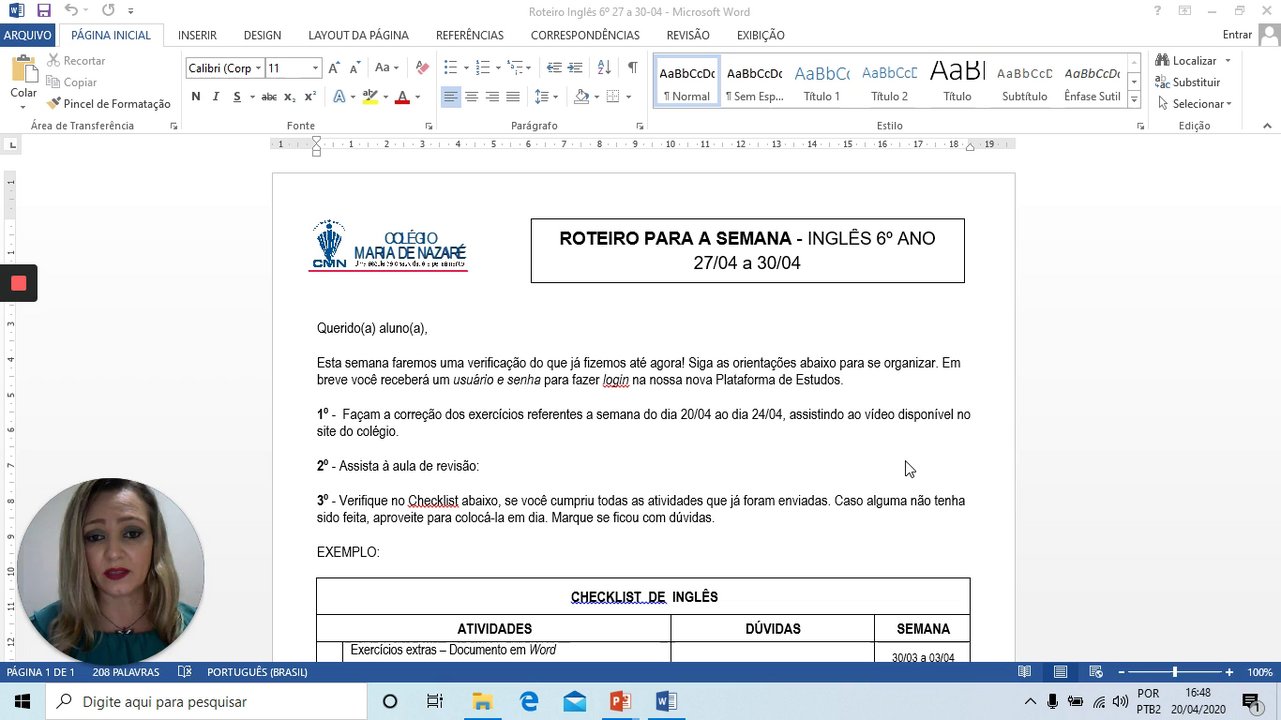Increase font size with the grow font icon

click(x=334, y=68)
